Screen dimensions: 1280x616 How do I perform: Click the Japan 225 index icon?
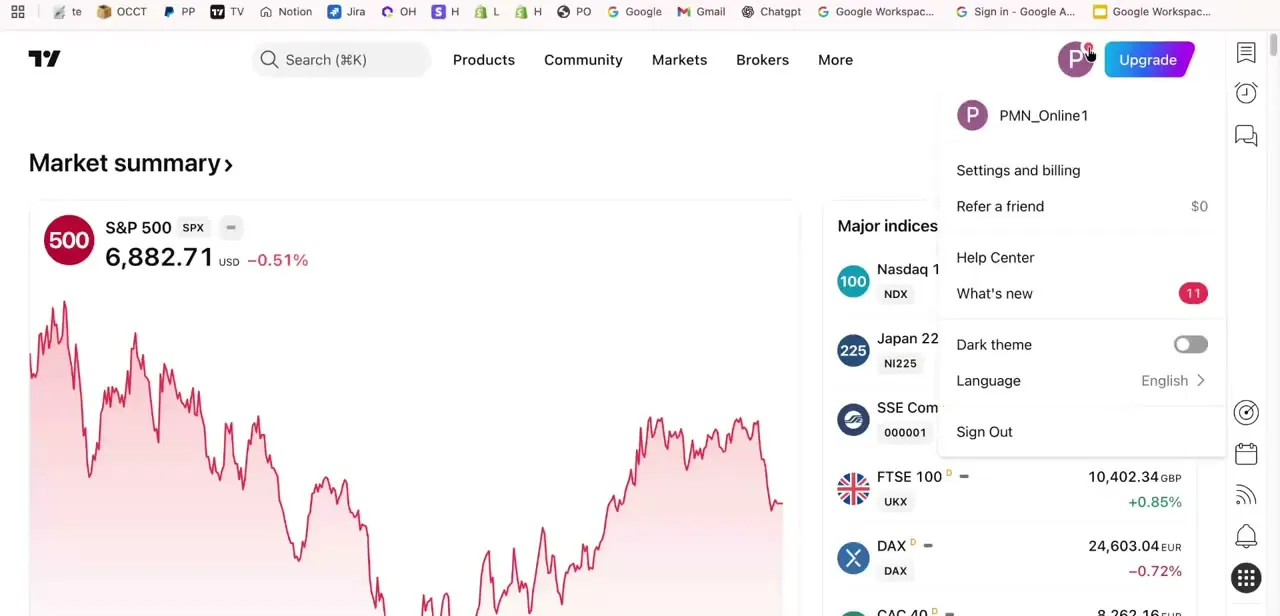(x=853, y=350)
